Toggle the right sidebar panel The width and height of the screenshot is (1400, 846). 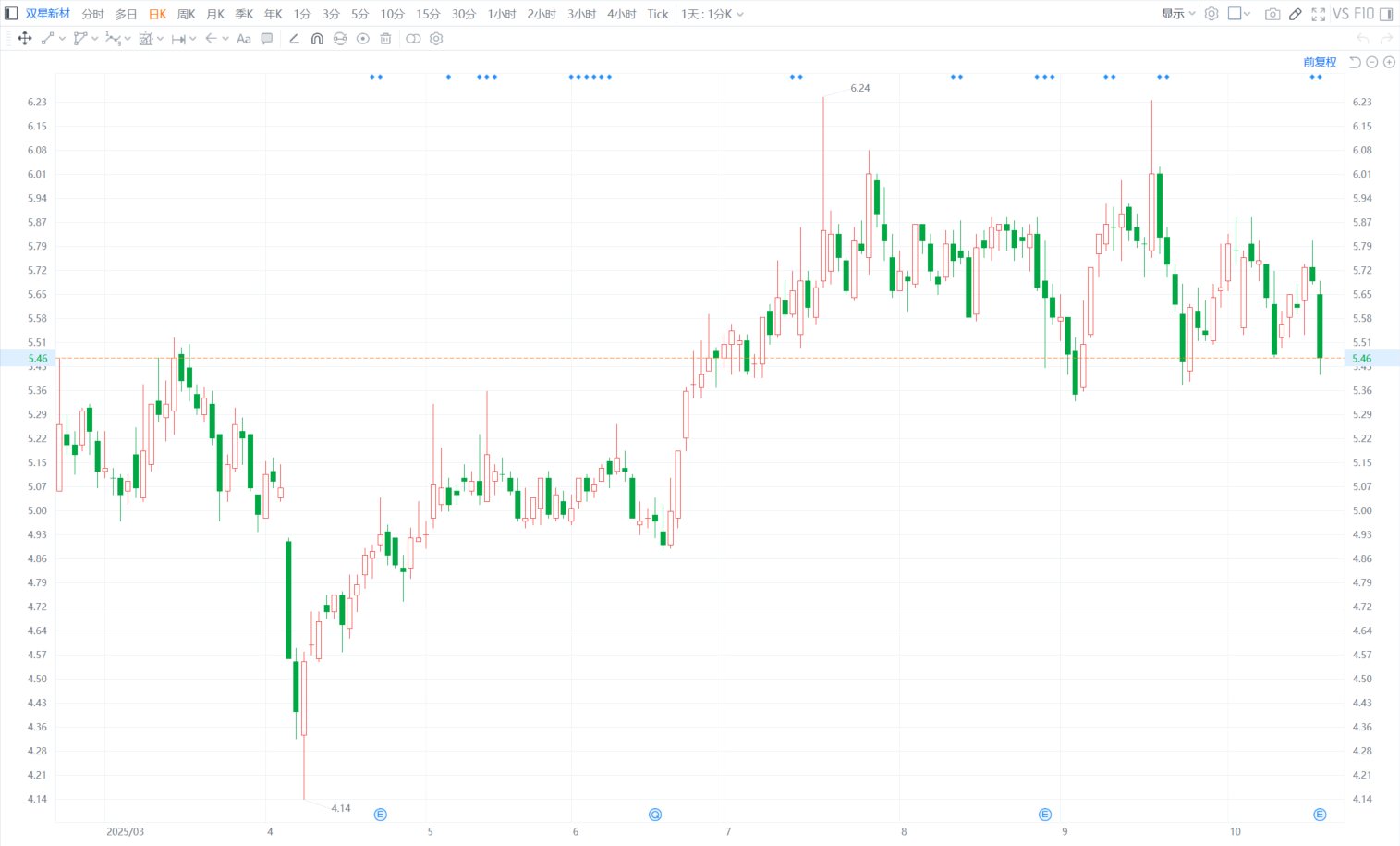click(1386, 14)
